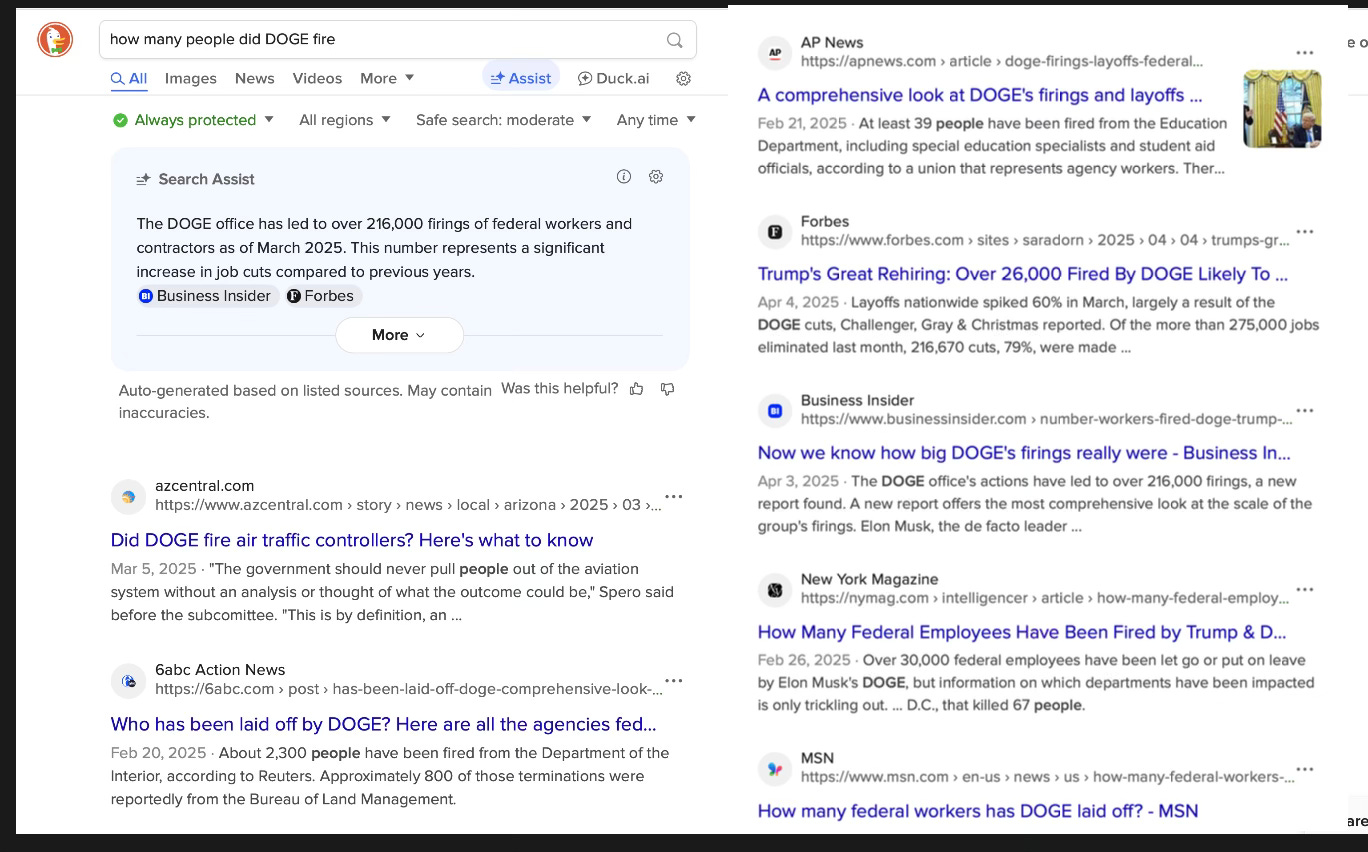This screenshot has width=1368, height=852.
Task: Click the azcentral.com URL breadcrumb
Action: point(408,505)
